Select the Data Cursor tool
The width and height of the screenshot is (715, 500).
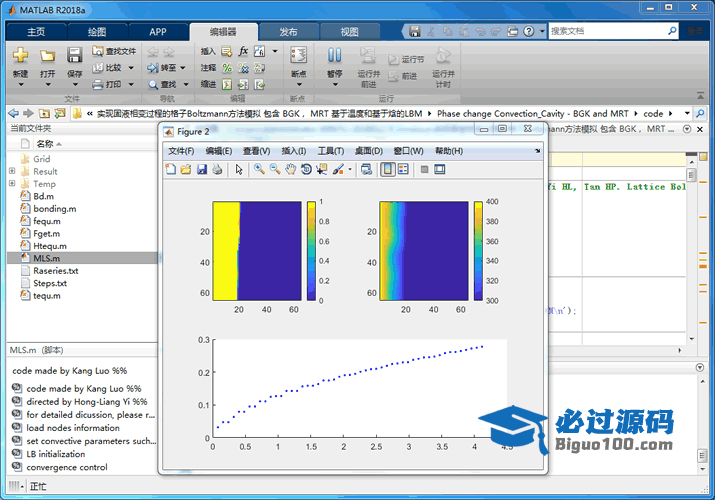(321, 170)
